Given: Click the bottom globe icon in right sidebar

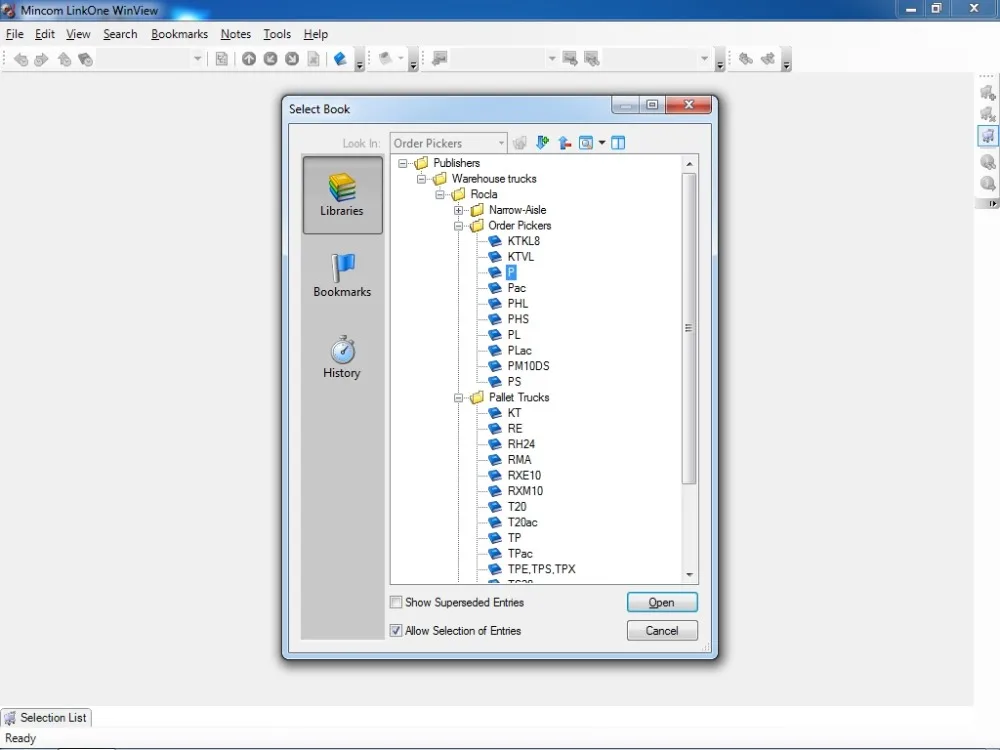Looking at the screenshot, I should pos(988,185).
